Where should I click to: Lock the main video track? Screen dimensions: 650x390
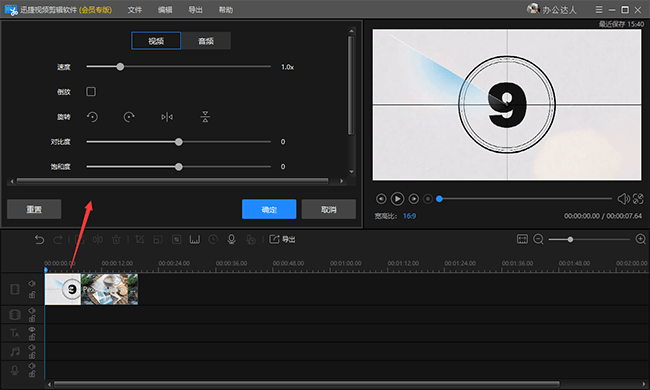(x=32, y=295)
